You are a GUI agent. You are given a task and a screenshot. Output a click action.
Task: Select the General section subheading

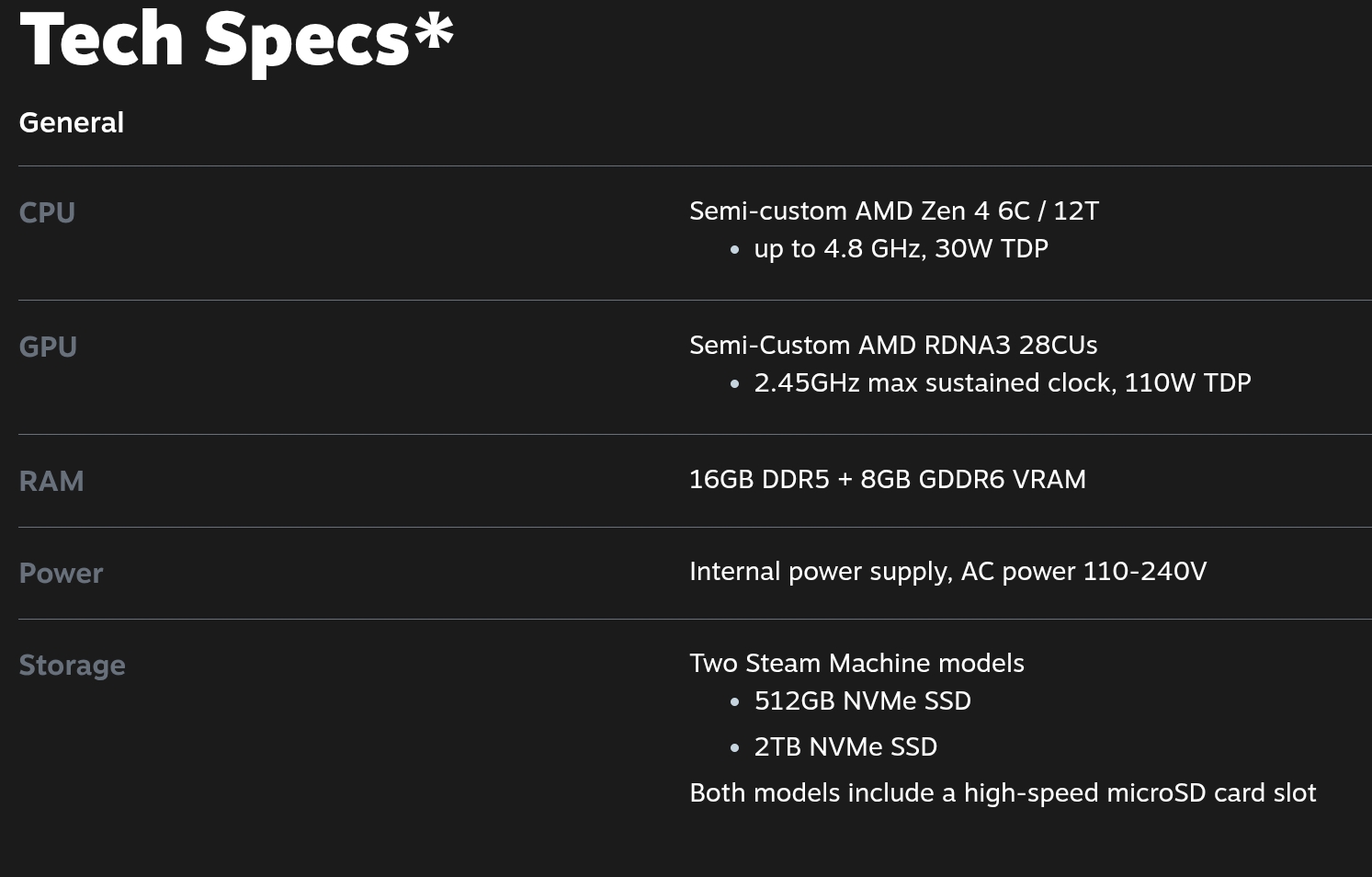pos(72,122)
